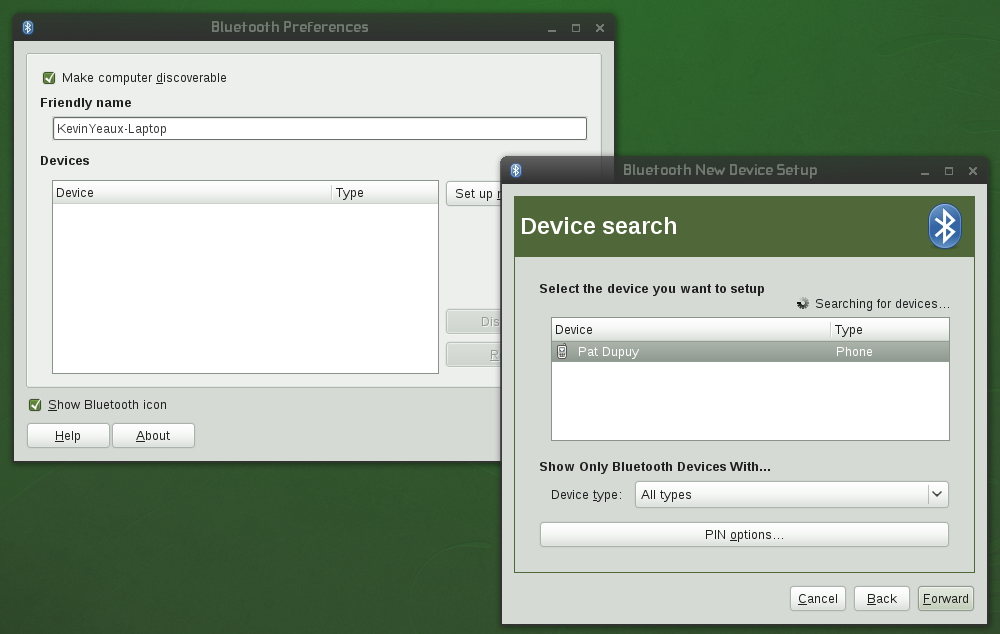1000x634 pixels.
Task: Click the phone icon beside Pat Dupuy
Action: [x=562, y=352]
